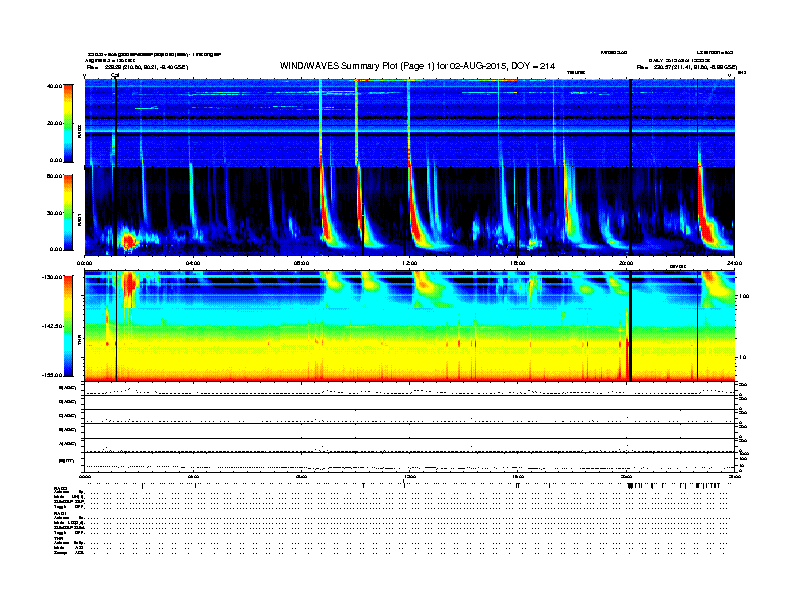The image size is (792, 612).
Task: Click 12:00 tick below the RAD1 spectrogram
Action: (409, 263)
